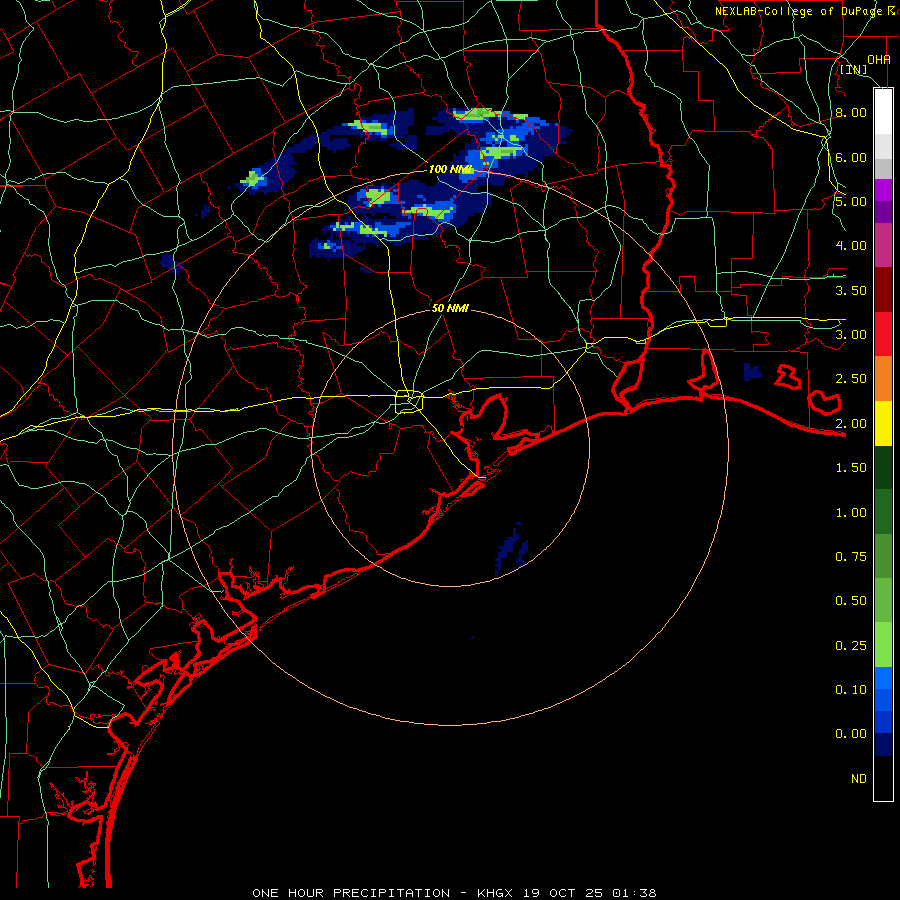
Task: Click the ND legend label
Action: pyautogui.click(x=859, y=778)
